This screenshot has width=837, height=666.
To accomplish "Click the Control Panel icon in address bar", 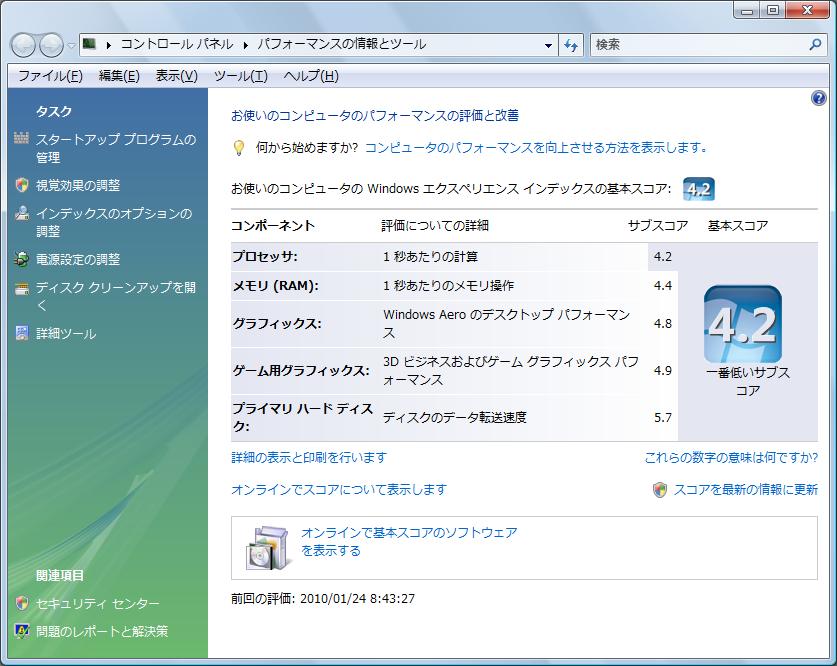I will click(90, 44).
